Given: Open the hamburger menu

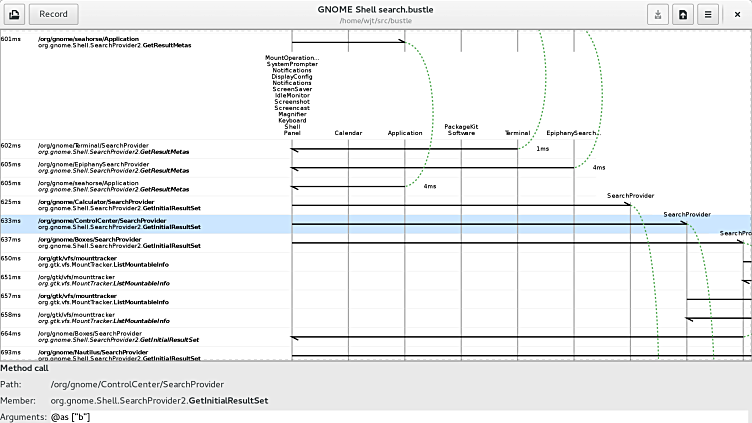Looking at the screenshot, I should pyautogui.click(x=707, y=14).
